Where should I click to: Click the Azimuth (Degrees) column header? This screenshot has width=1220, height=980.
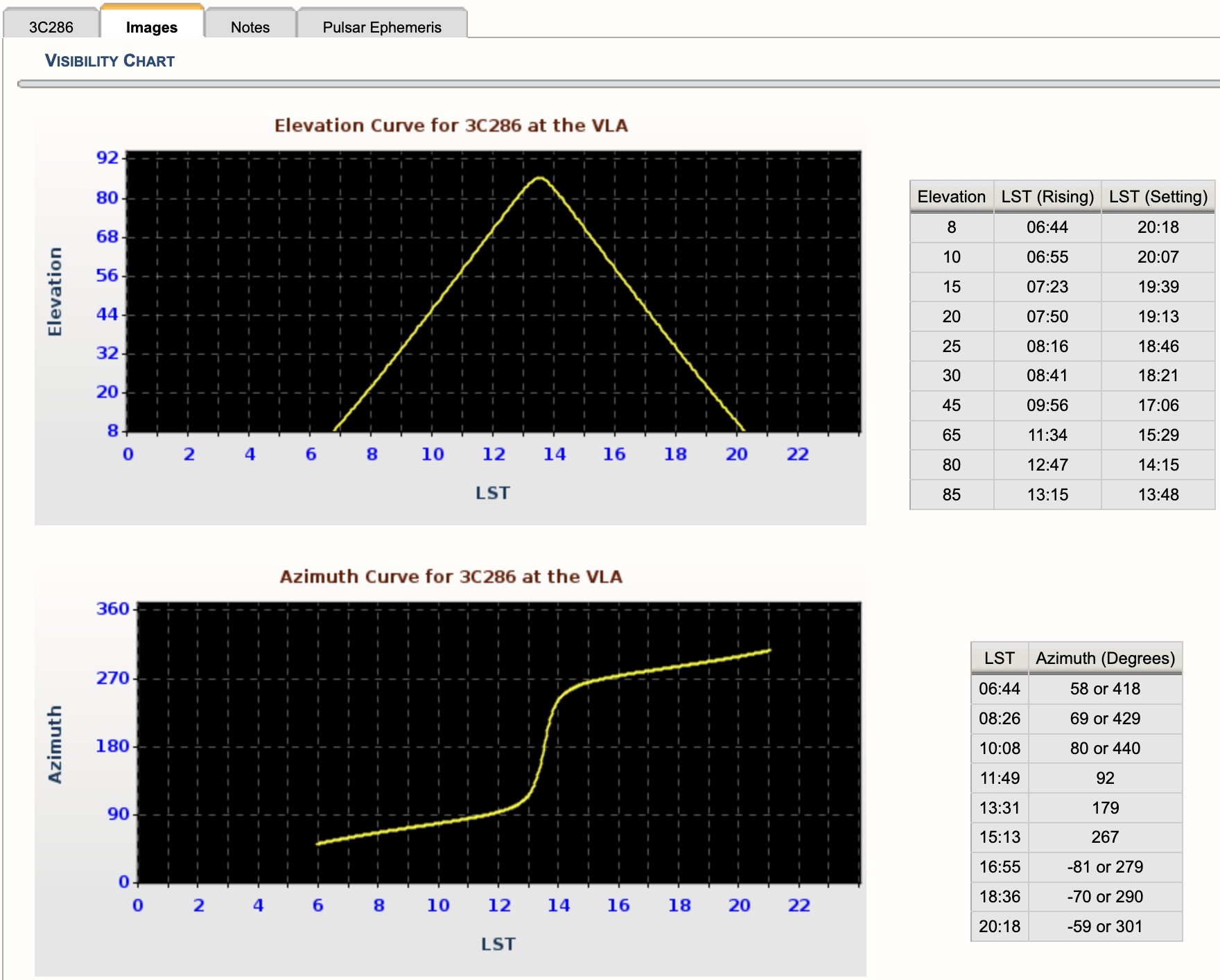coord(1105,658)
